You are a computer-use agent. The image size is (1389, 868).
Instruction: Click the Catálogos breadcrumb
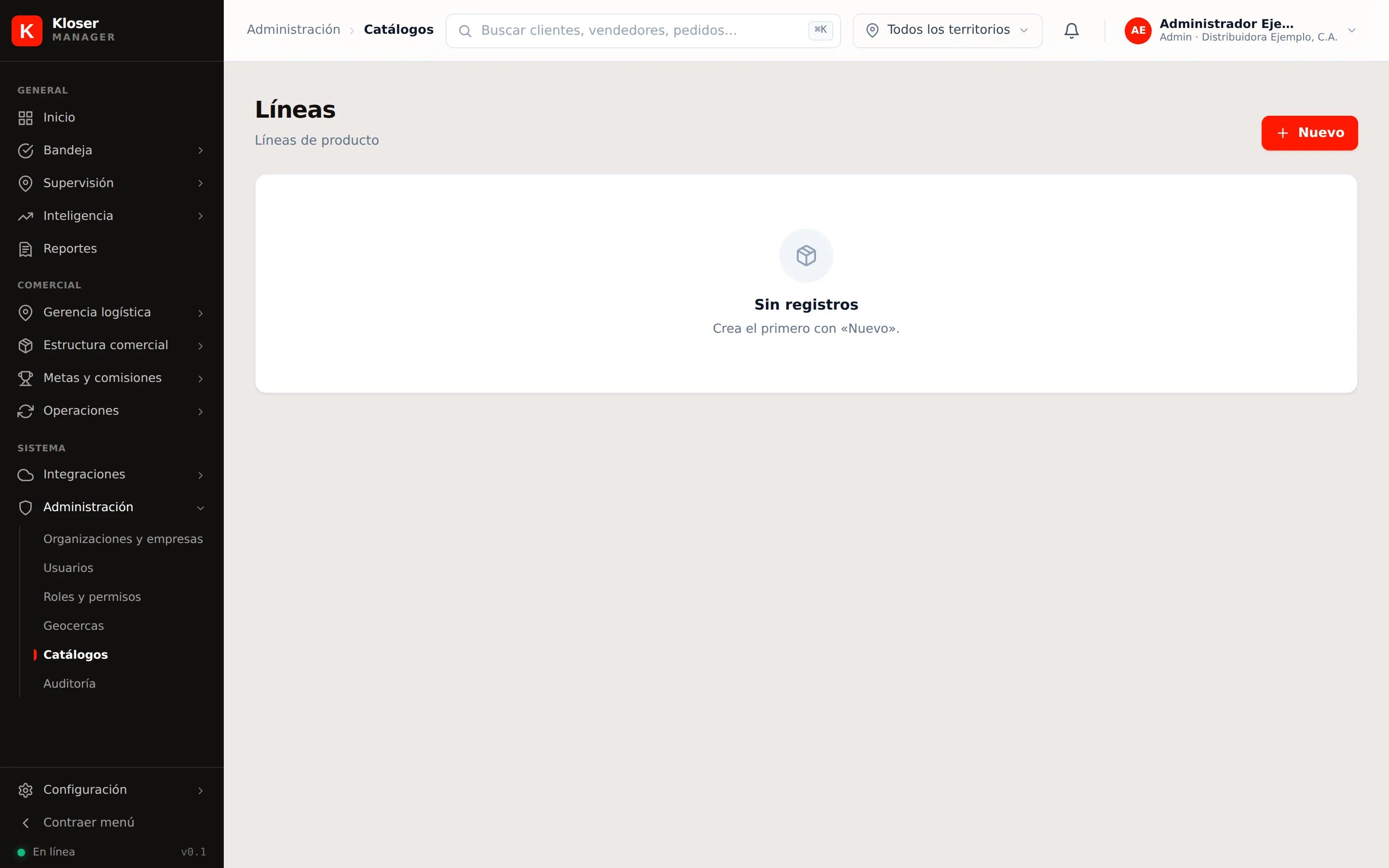398,30
